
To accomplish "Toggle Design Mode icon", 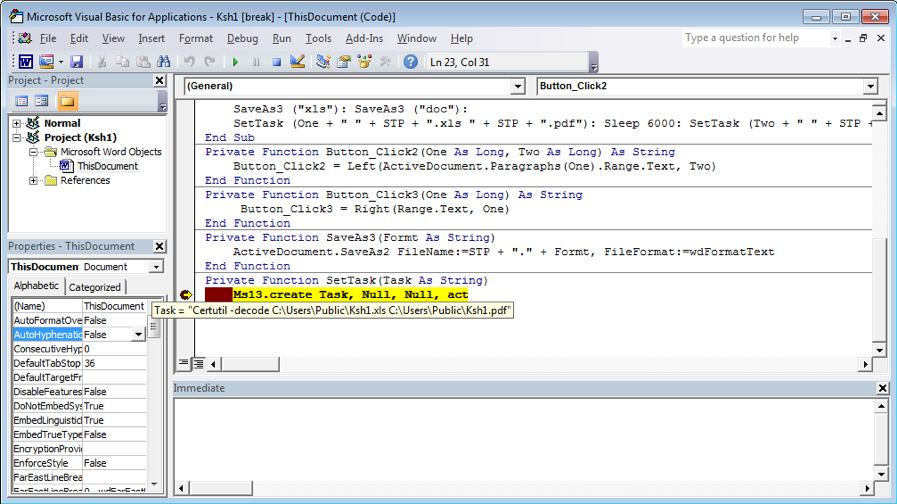I will (x=297, y=62).
